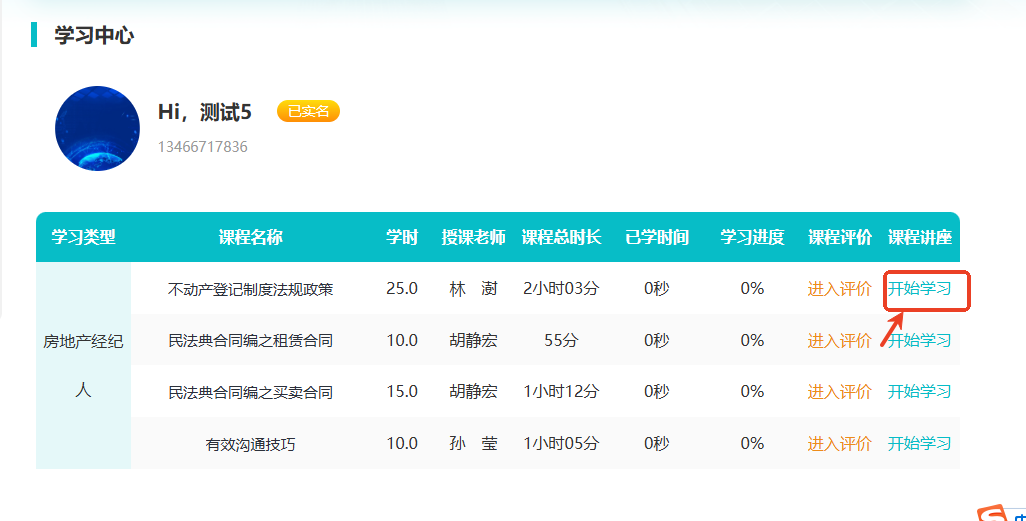
Task: Click 进入评价 in the 租赁合同 row
Action: tap(839, 340)
